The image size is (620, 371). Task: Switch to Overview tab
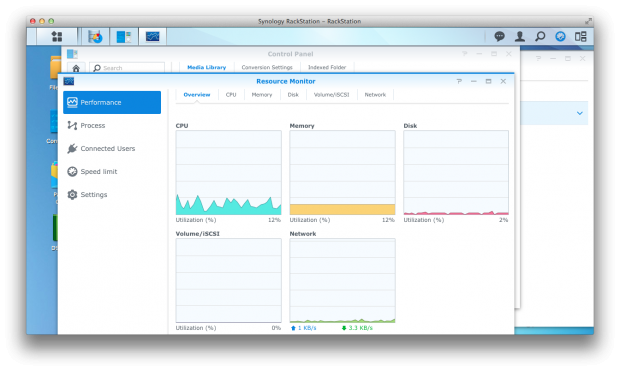pos(197,95)
